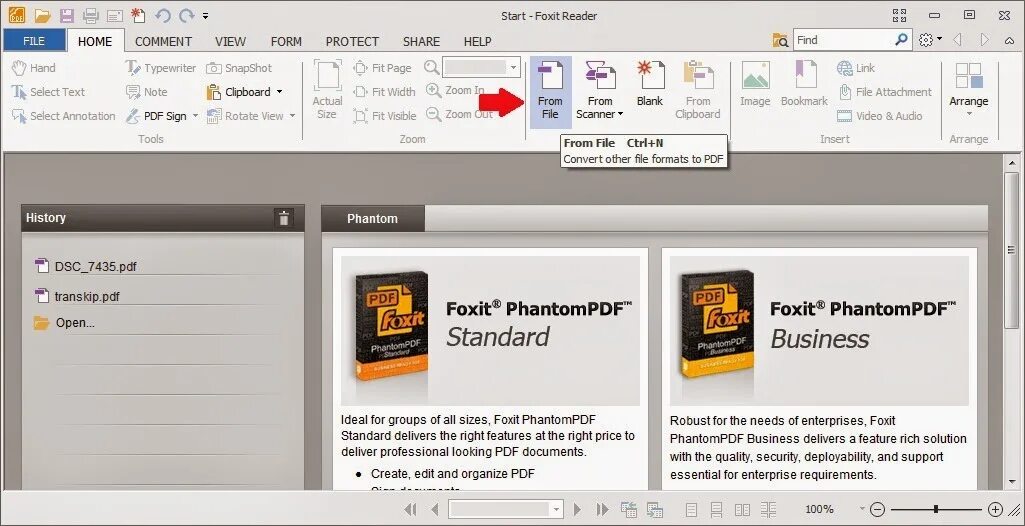Screen dimensions: 1025x526
Task: Insert an Image
Action: [x=755, y=85]
